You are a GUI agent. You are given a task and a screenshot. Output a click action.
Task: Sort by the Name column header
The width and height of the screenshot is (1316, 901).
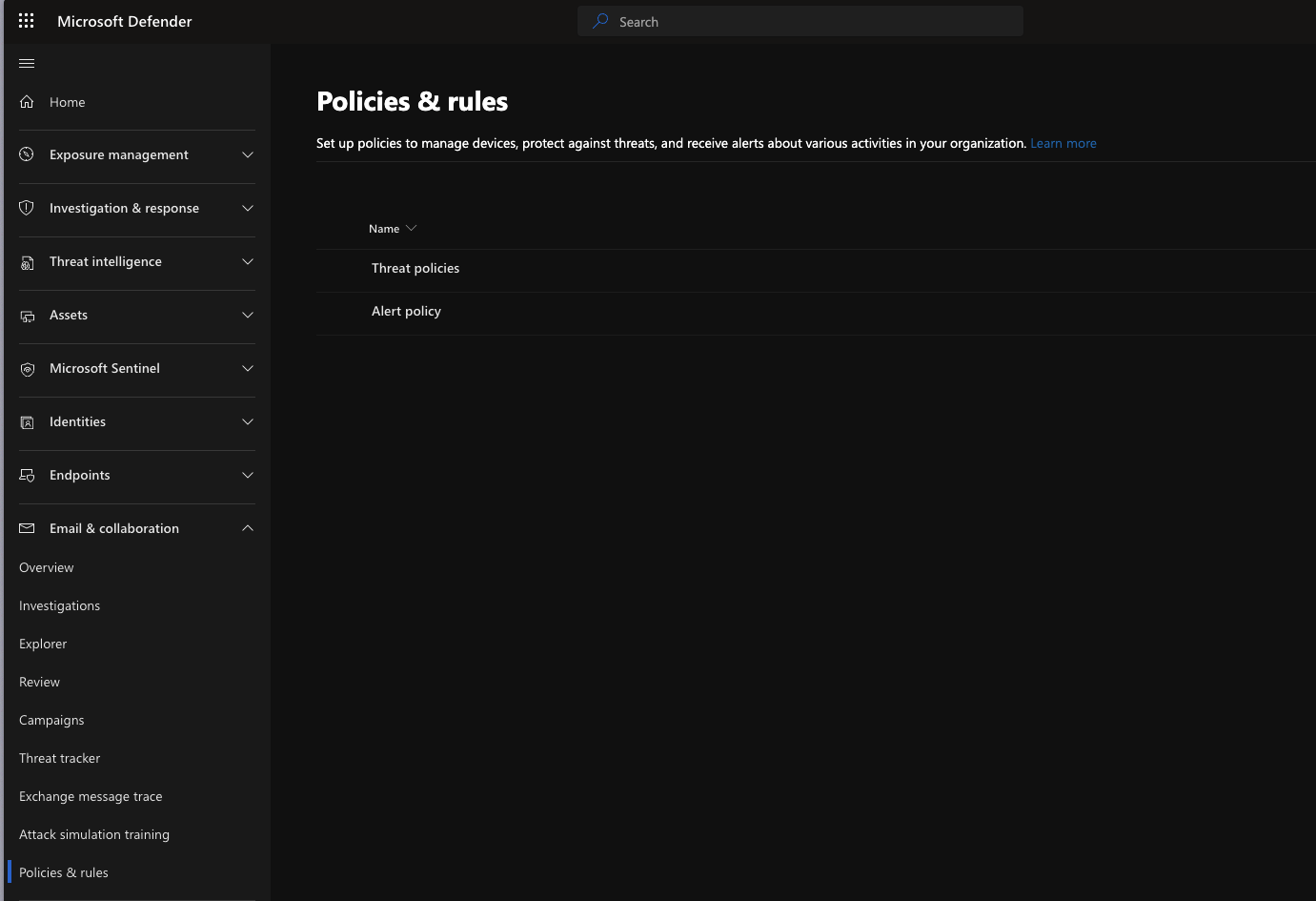click(385, 229)
